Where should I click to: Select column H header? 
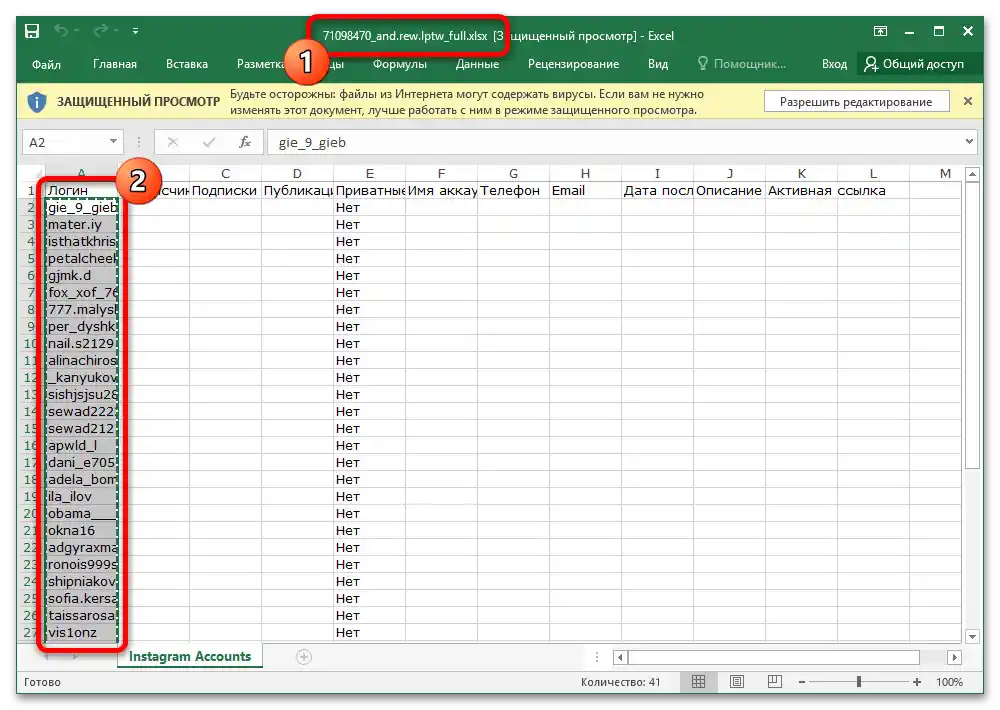pos(585,174)
